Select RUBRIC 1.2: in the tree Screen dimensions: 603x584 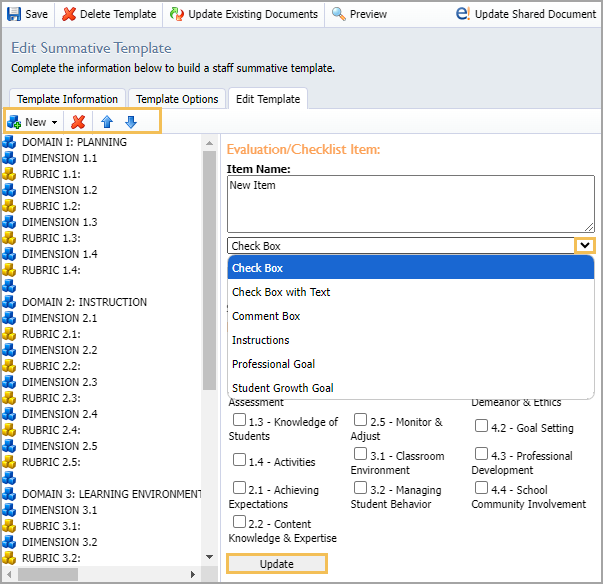point(51,206)
